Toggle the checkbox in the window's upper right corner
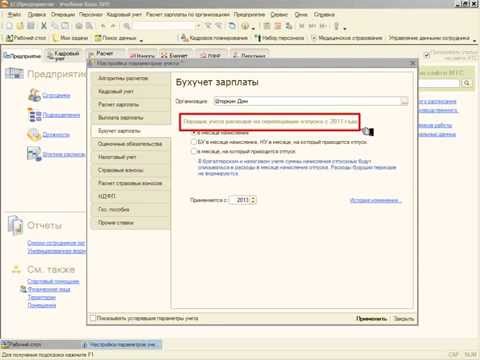 pos(427,54)
